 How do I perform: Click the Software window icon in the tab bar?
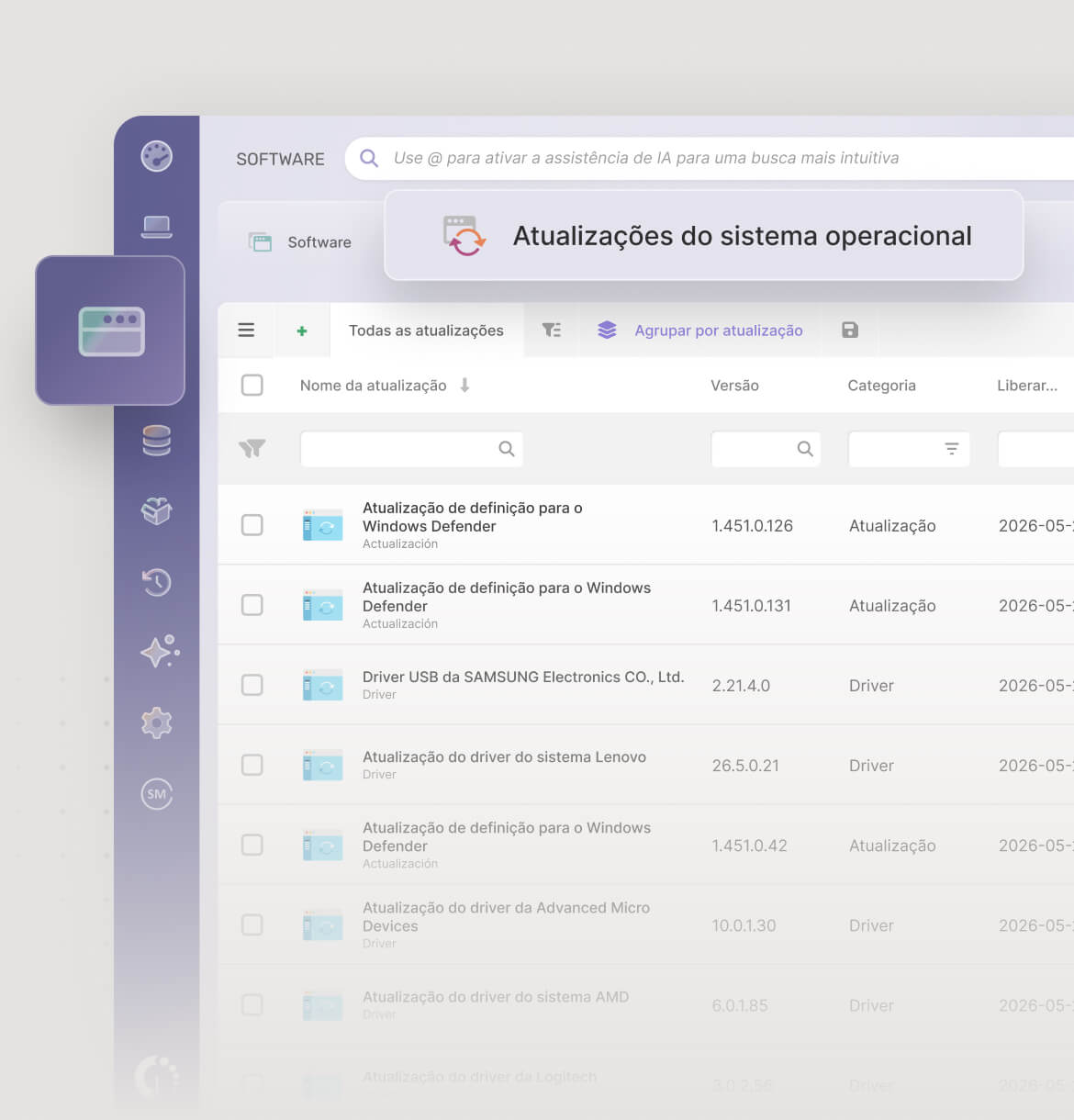tap(261, 242)
